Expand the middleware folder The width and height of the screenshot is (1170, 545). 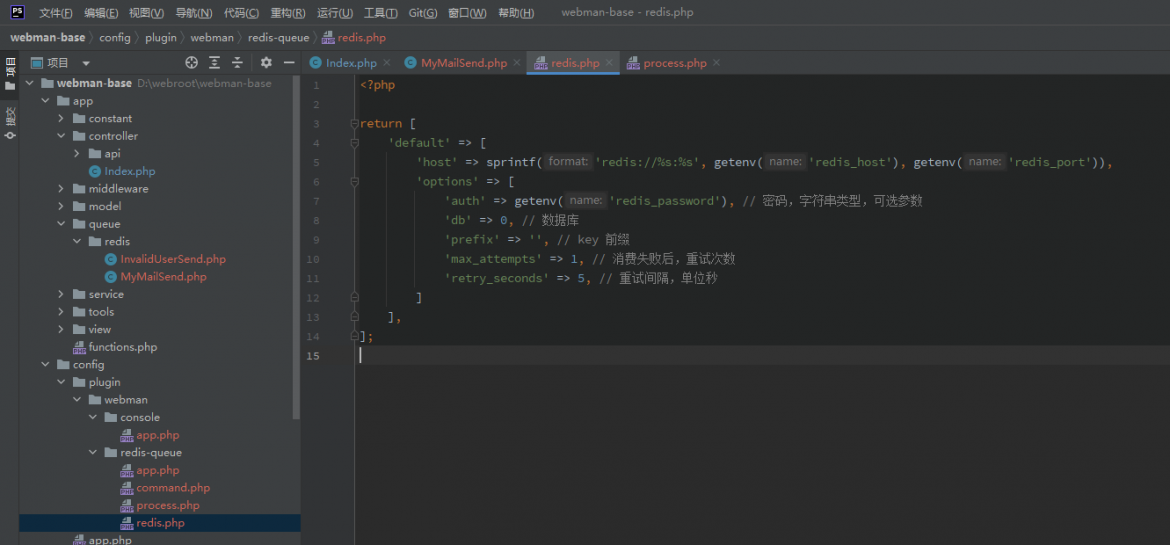coord(60,189)
